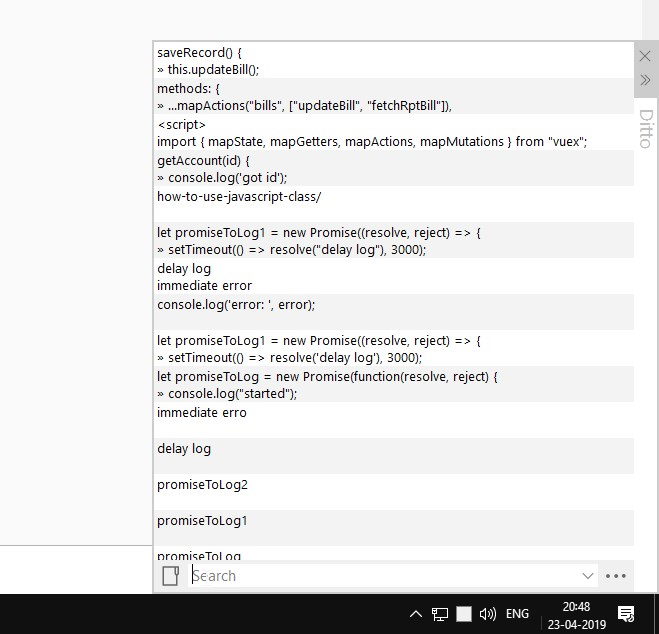Click the white square tray icon

point(464,614)
